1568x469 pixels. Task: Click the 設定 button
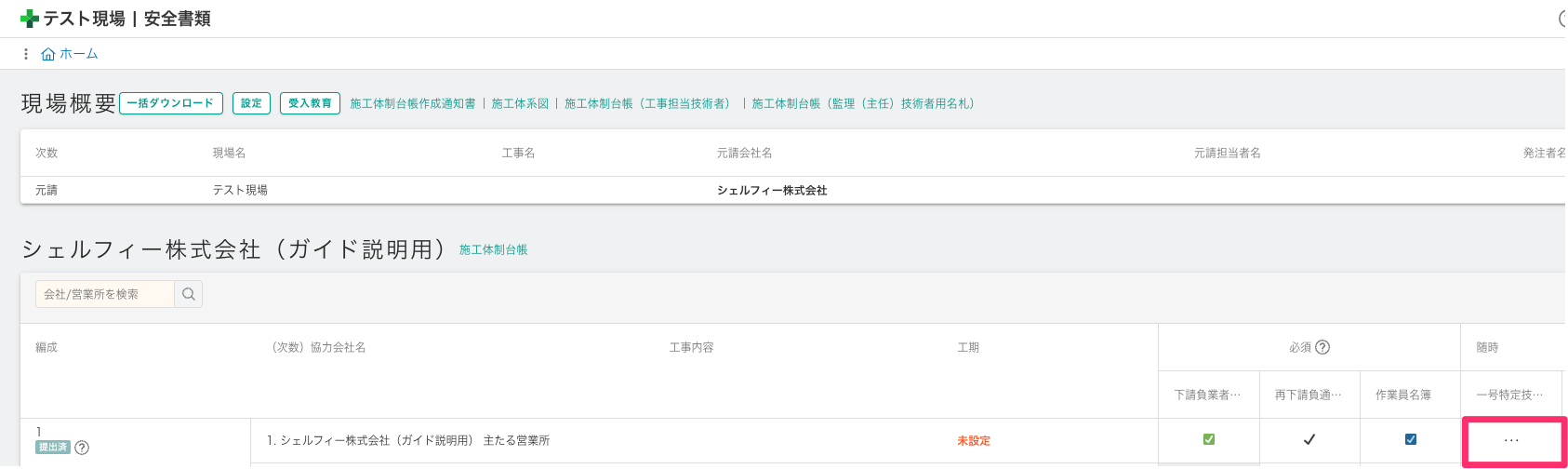[x=251, y=103]
